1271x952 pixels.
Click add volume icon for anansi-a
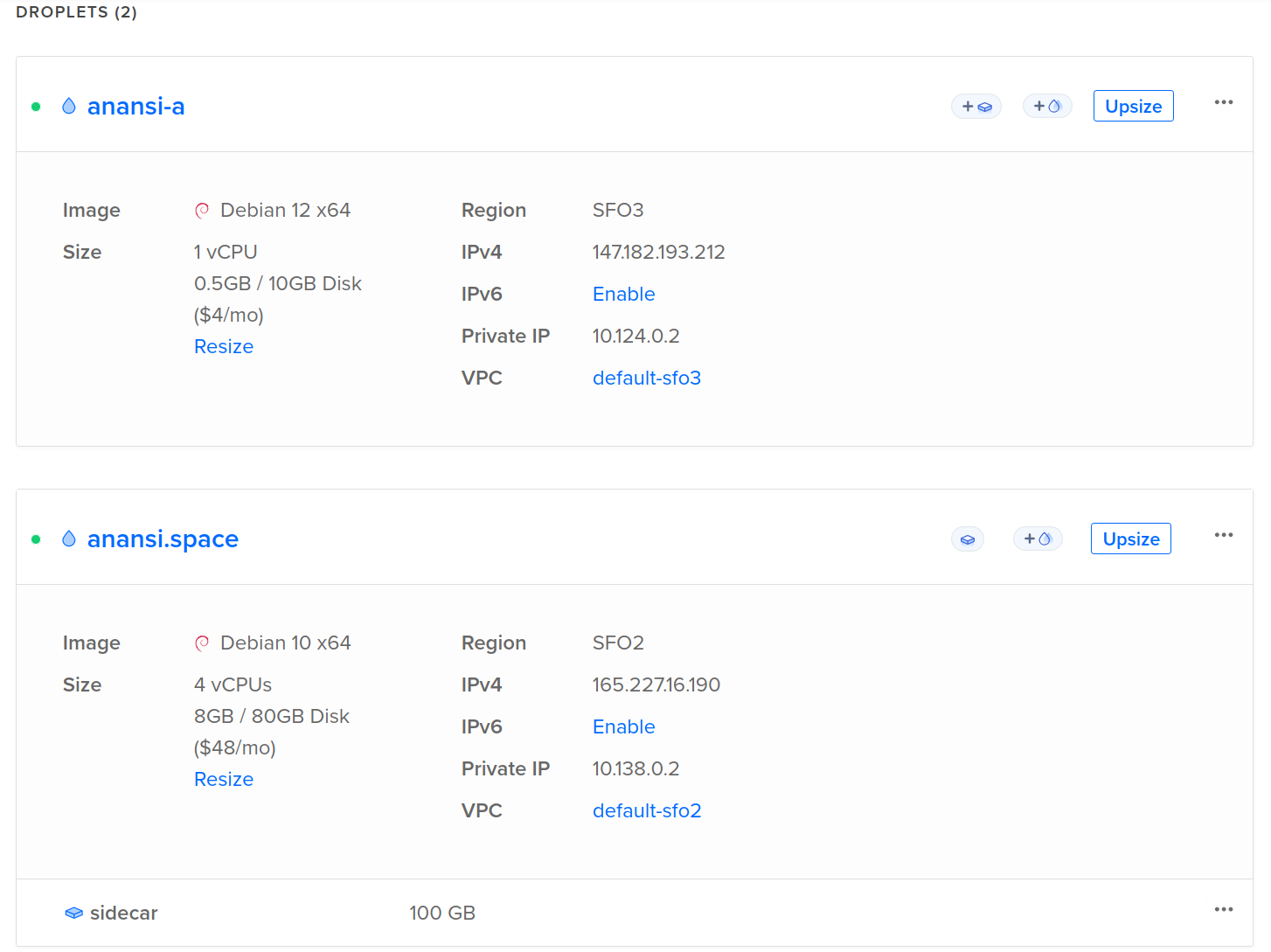click(976, 107)
